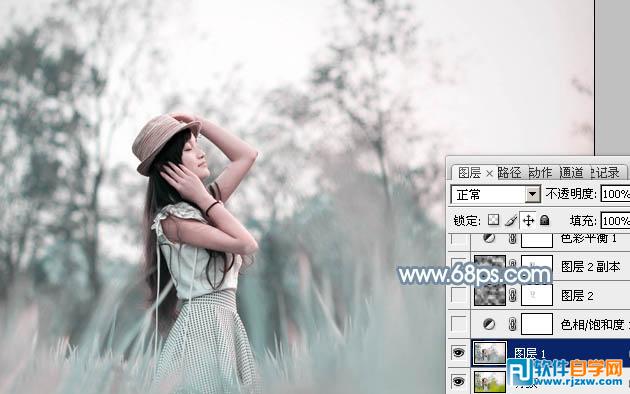Click the link chain icon on 图层 2
This screenshot has height=394, width=630.
point(512,296)
